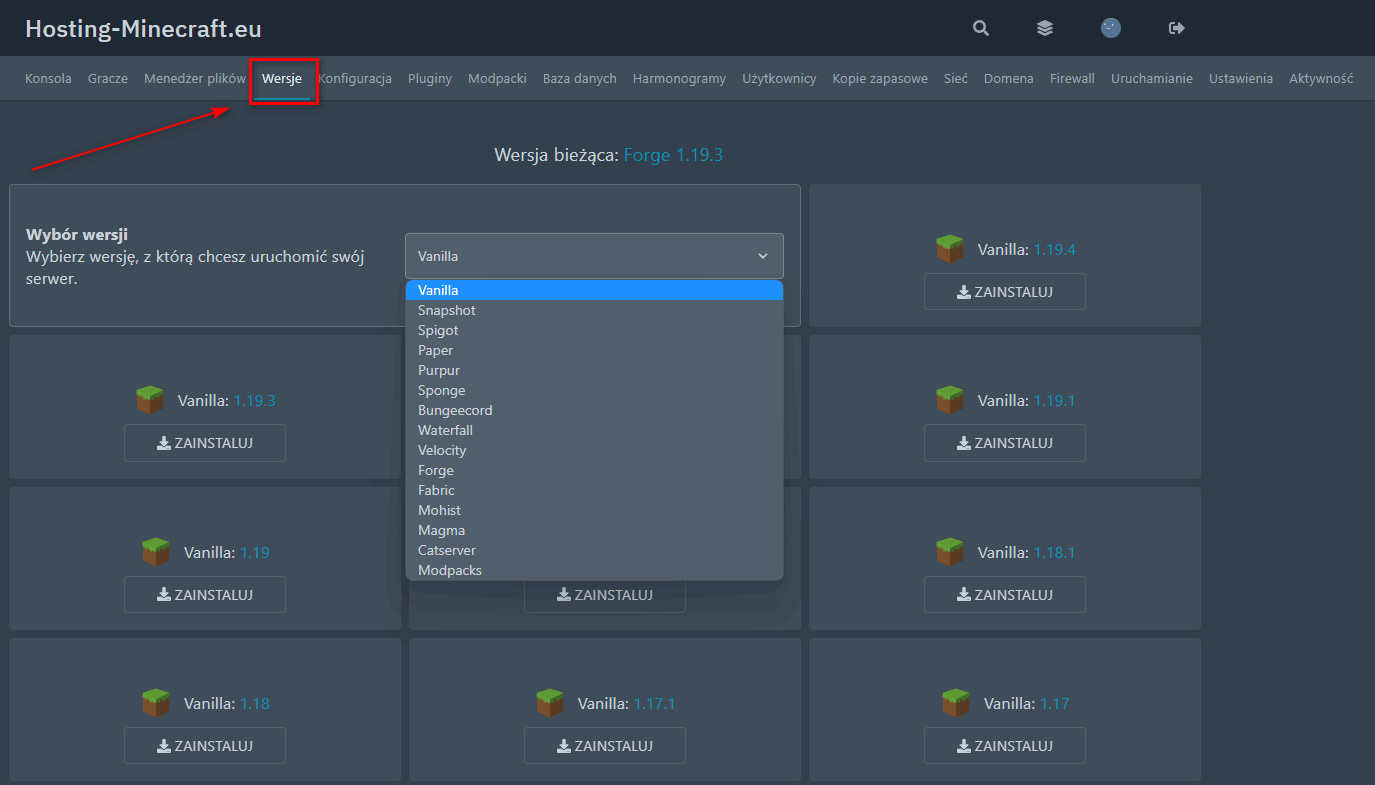
Task: Click the Wybór wersji heading
Action: click(x=76, y=234)
